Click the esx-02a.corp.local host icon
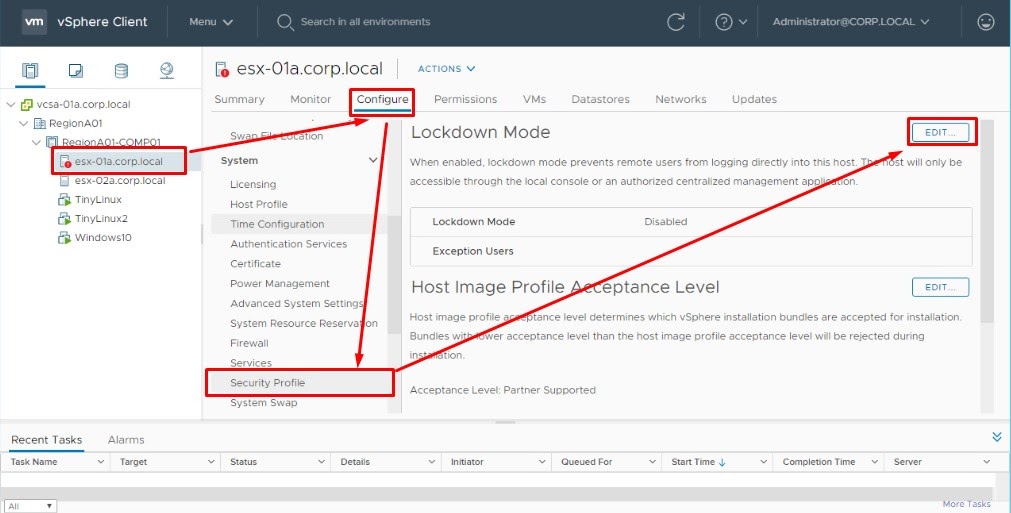 (64, 180)
